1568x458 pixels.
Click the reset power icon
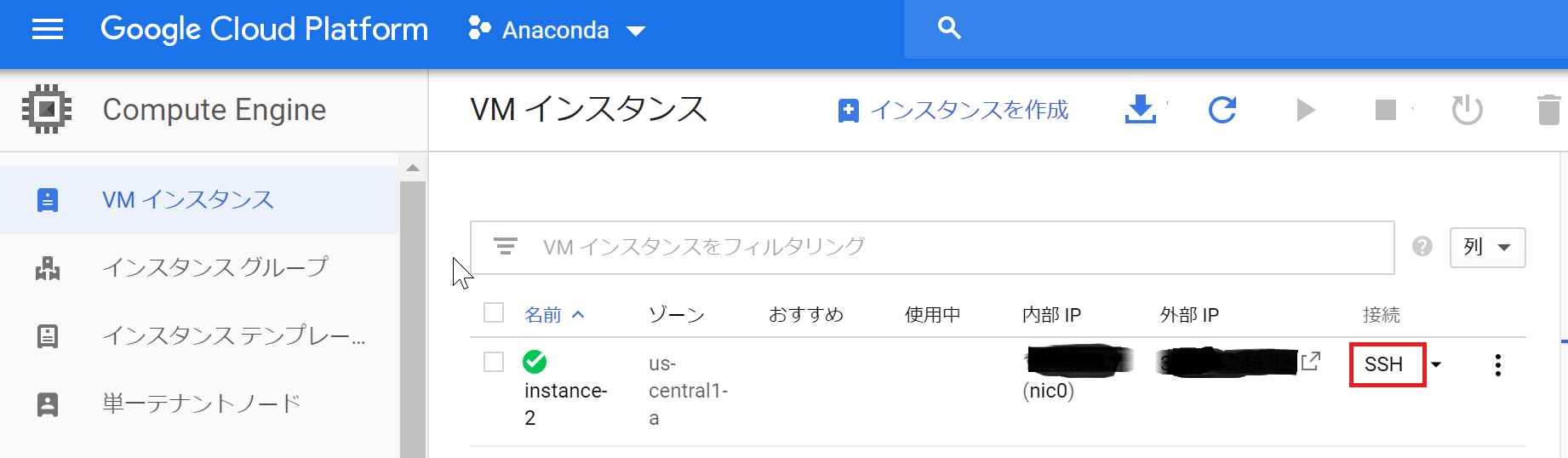coord(1467,110)
